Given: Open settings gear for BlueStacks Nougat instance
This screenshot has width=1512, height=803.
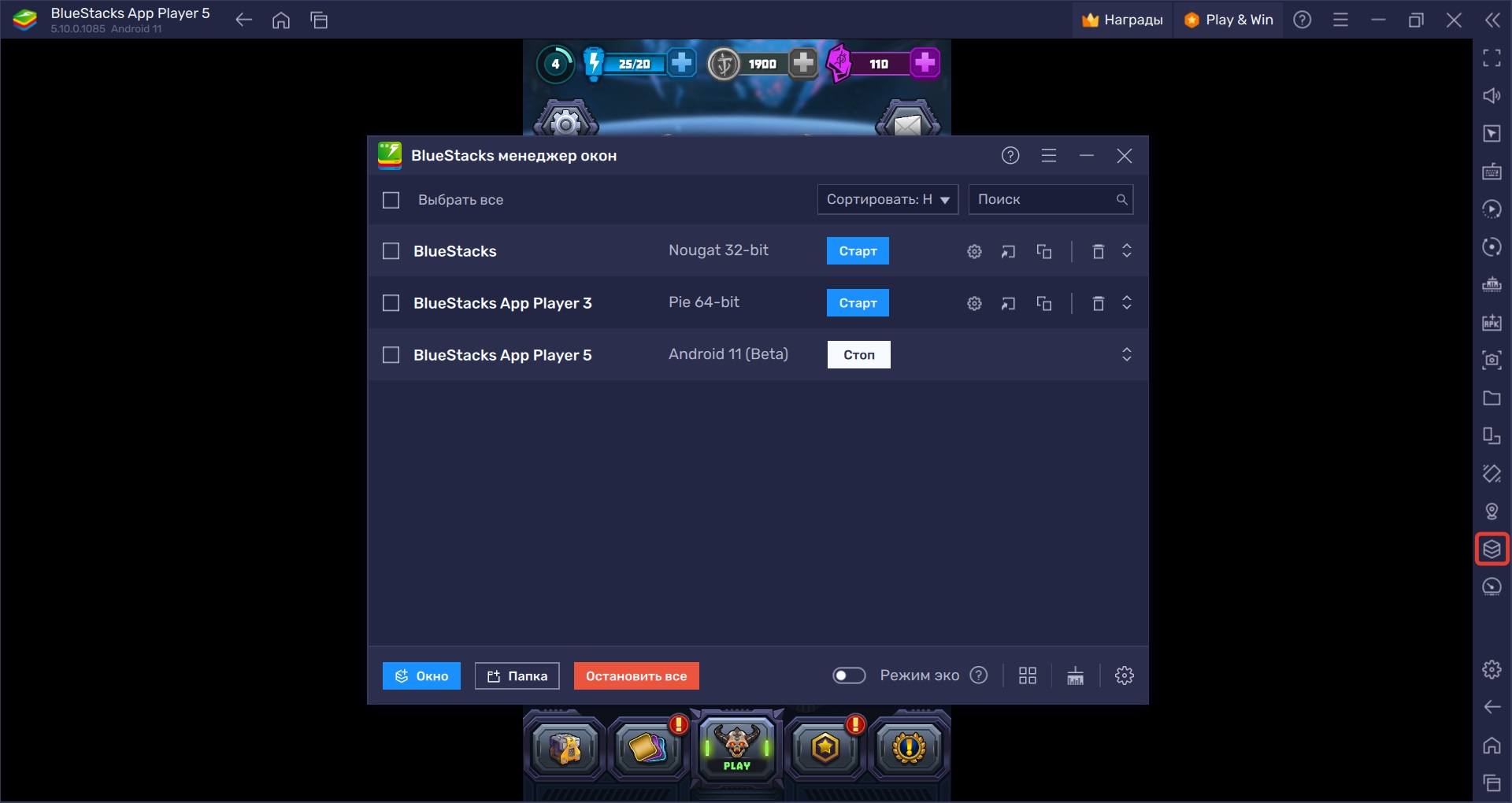Looking at the screenshot, I should [x=974, y=251].
